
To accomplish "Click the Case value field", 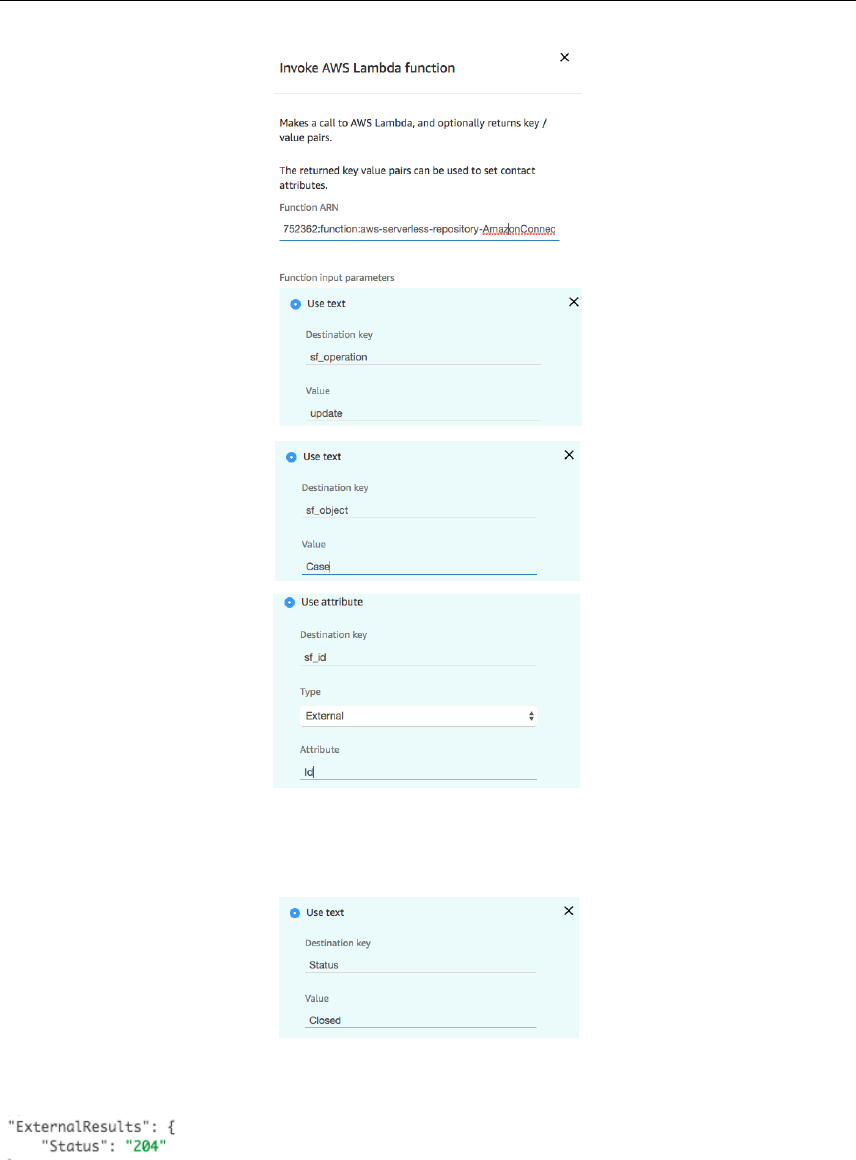I will (419, 566).
